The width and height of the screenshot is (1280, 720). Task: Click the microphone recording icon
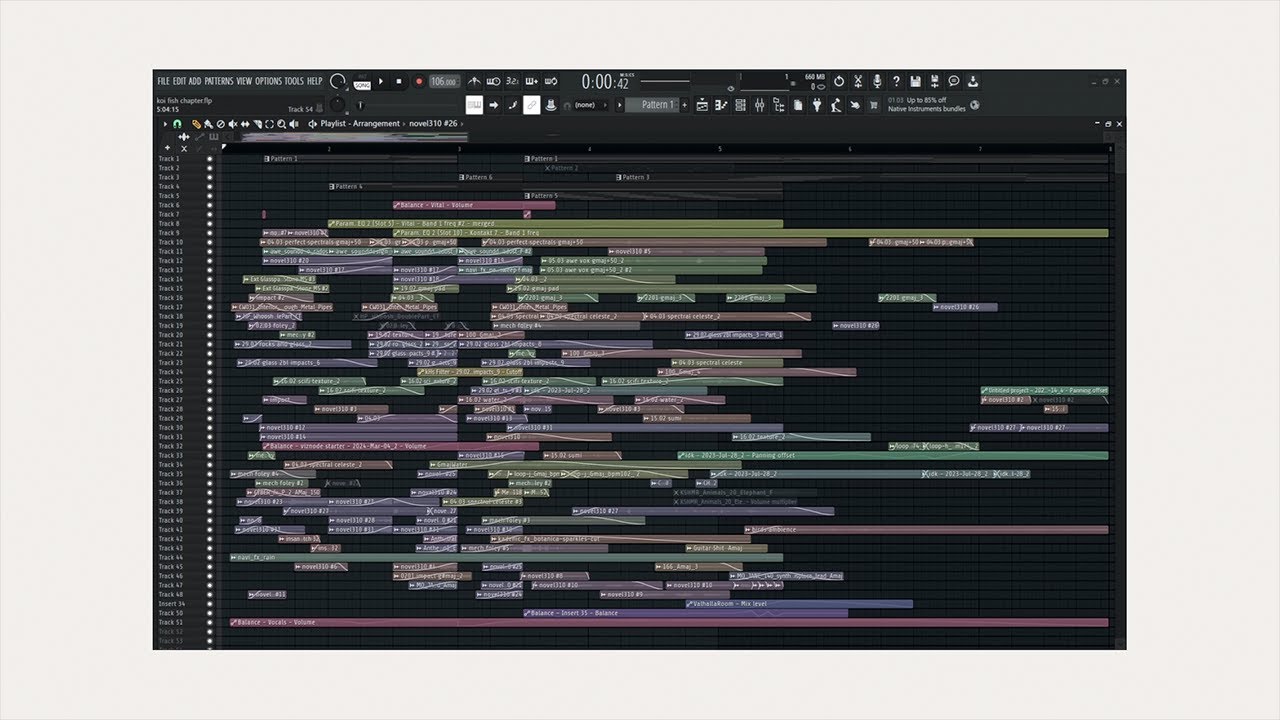point(877,81)
